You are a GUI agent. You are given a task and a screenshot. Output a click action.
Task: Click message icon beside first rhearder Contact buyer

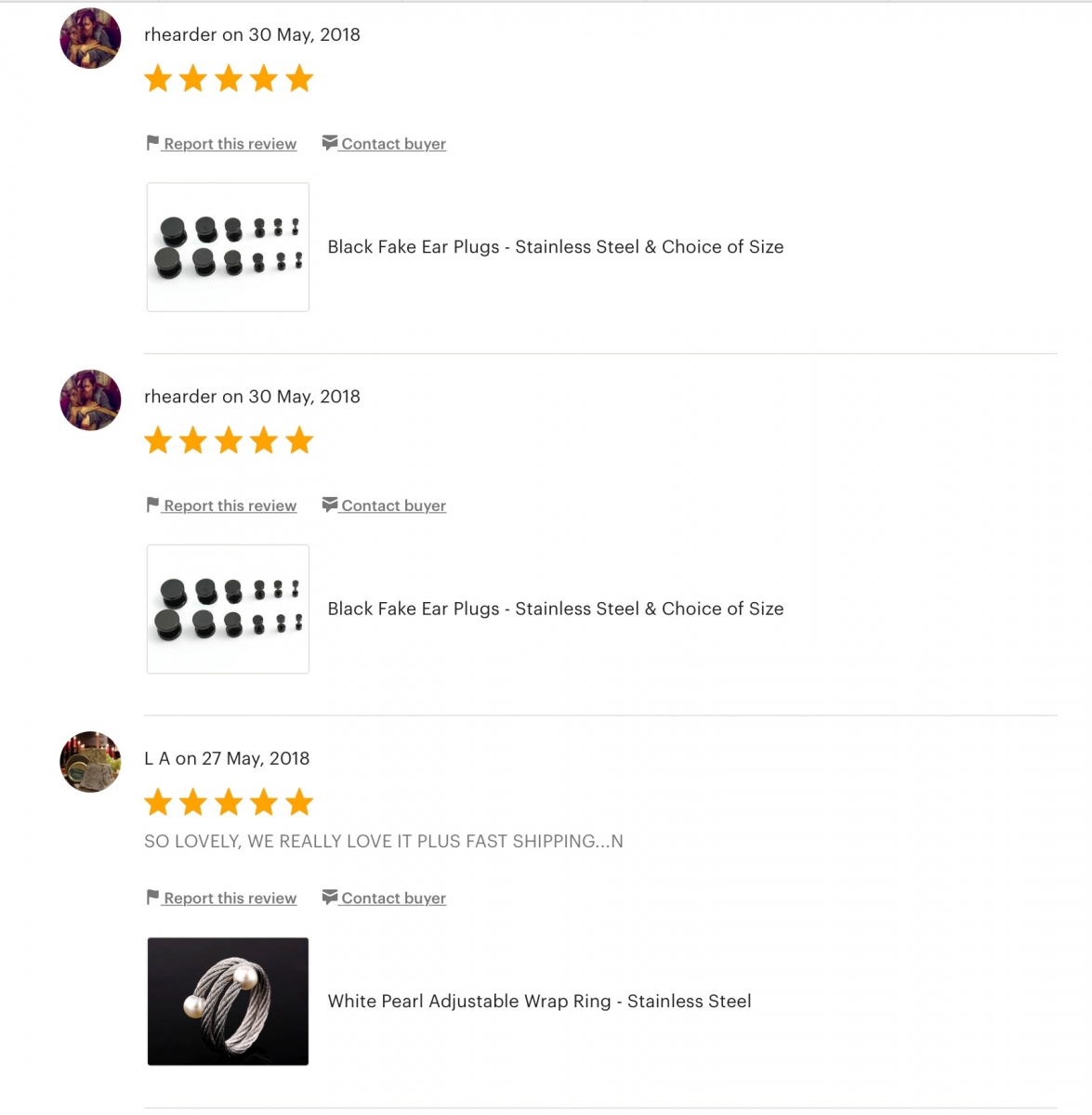[x=330, y=142]
